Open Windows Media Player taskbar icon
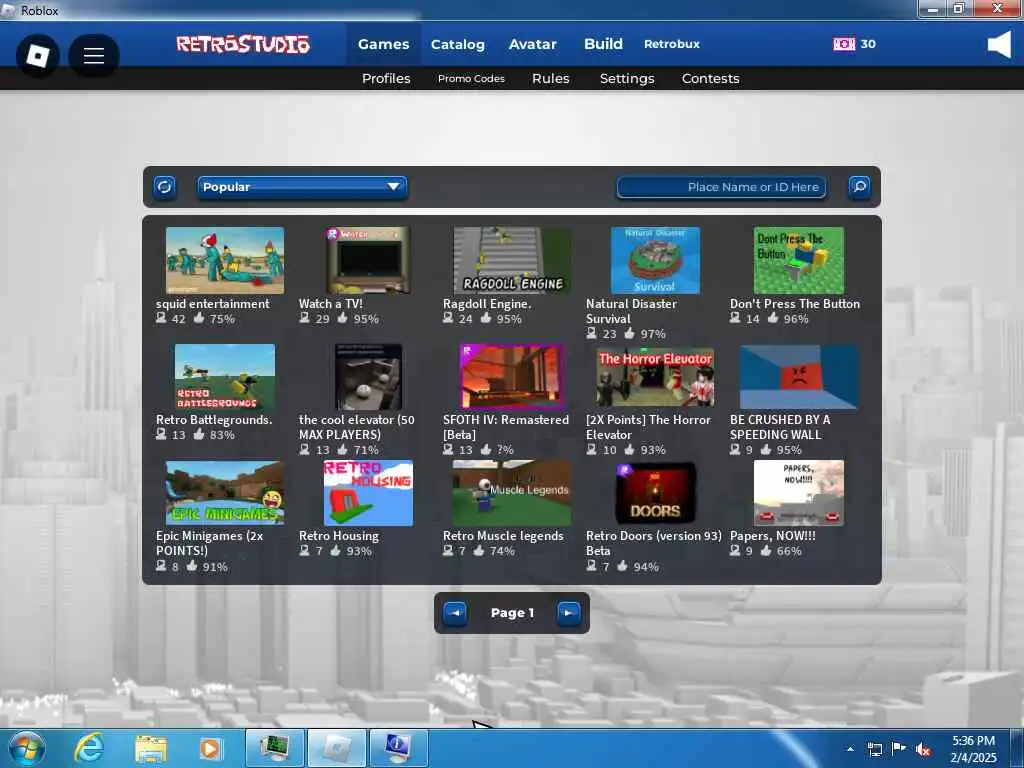Screen dimensions: 1024x768 [x=210, y=749]
